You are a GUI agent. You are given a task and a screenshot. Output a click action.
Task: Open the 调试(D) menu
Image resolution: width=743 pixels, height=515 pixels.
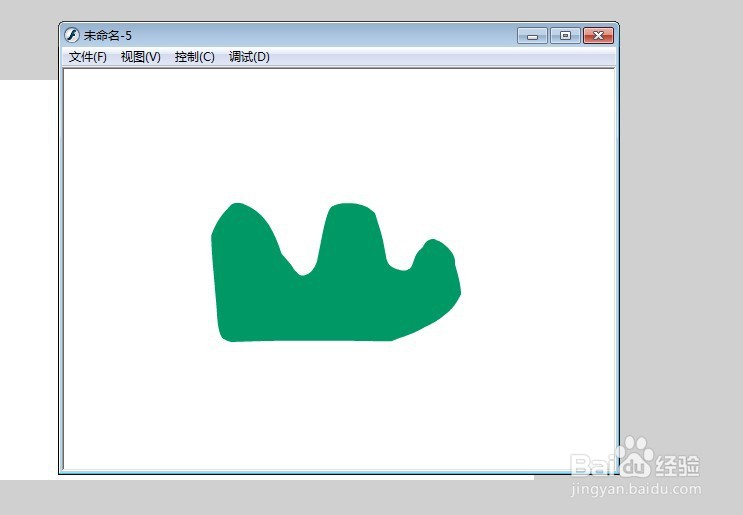tap(249, 57)
